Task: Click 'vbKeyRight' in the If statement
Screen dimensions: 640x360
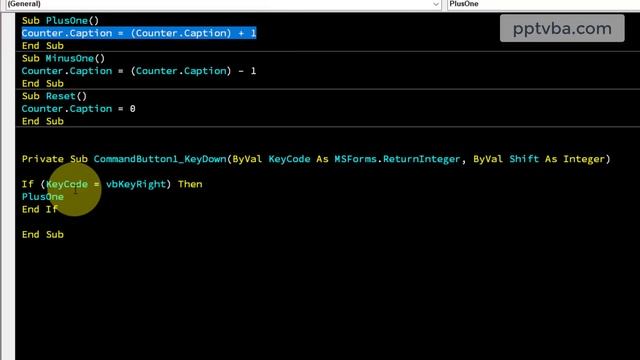Action: pyautogui.click(x=136, y=184)
